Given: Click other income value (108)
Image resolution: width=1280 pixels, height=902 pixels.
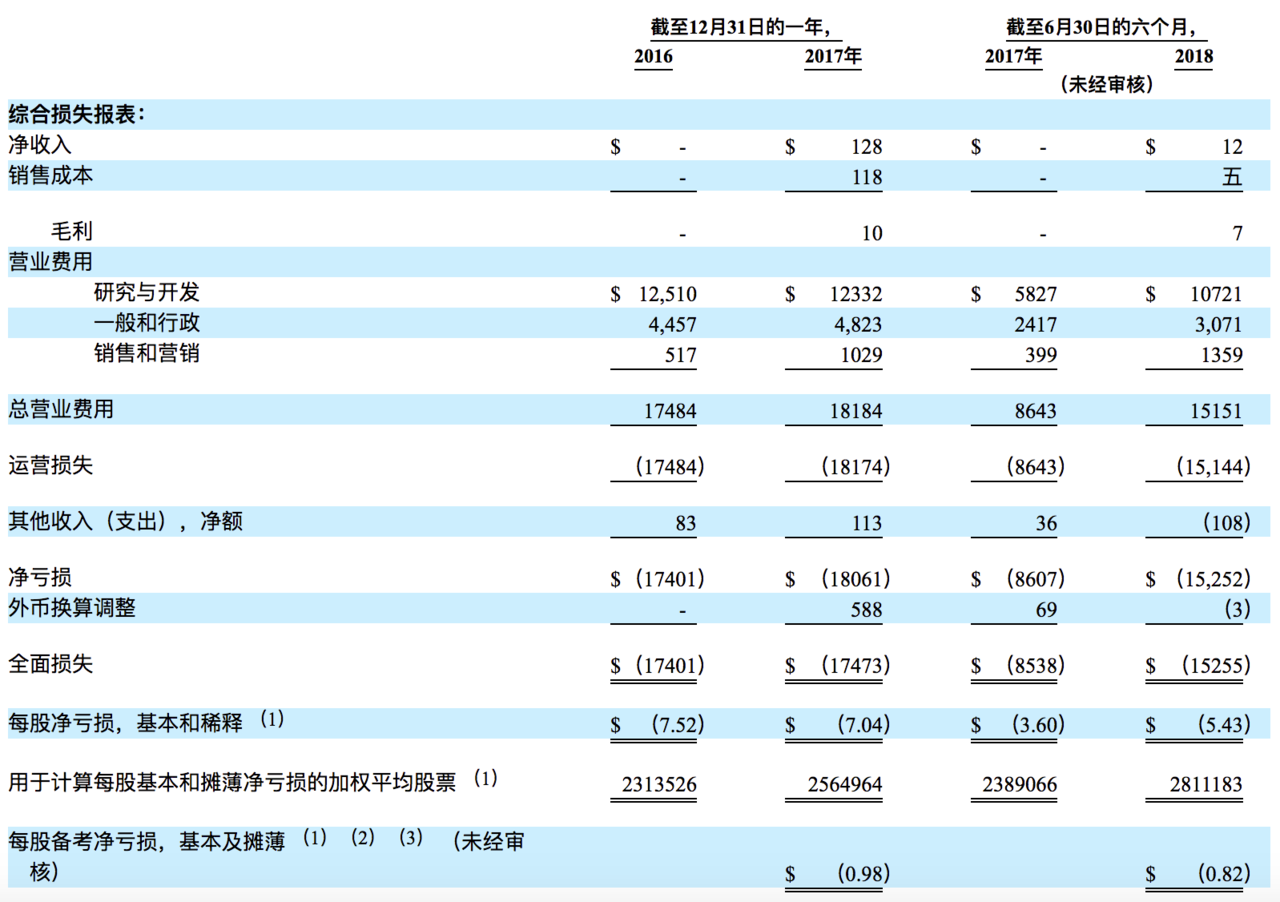Looking at the screenshot, I should coord(1226,523).
